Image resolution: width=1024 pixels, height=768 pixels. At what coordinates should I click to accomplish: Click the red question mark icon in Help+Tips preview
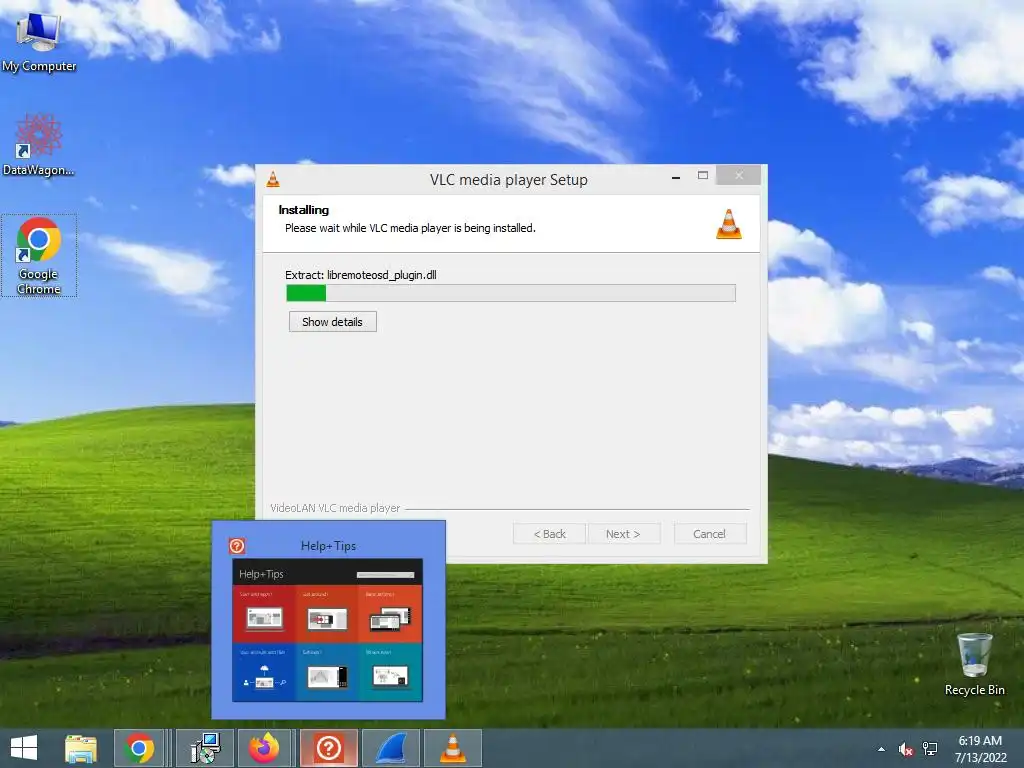[x=237, y=546]
